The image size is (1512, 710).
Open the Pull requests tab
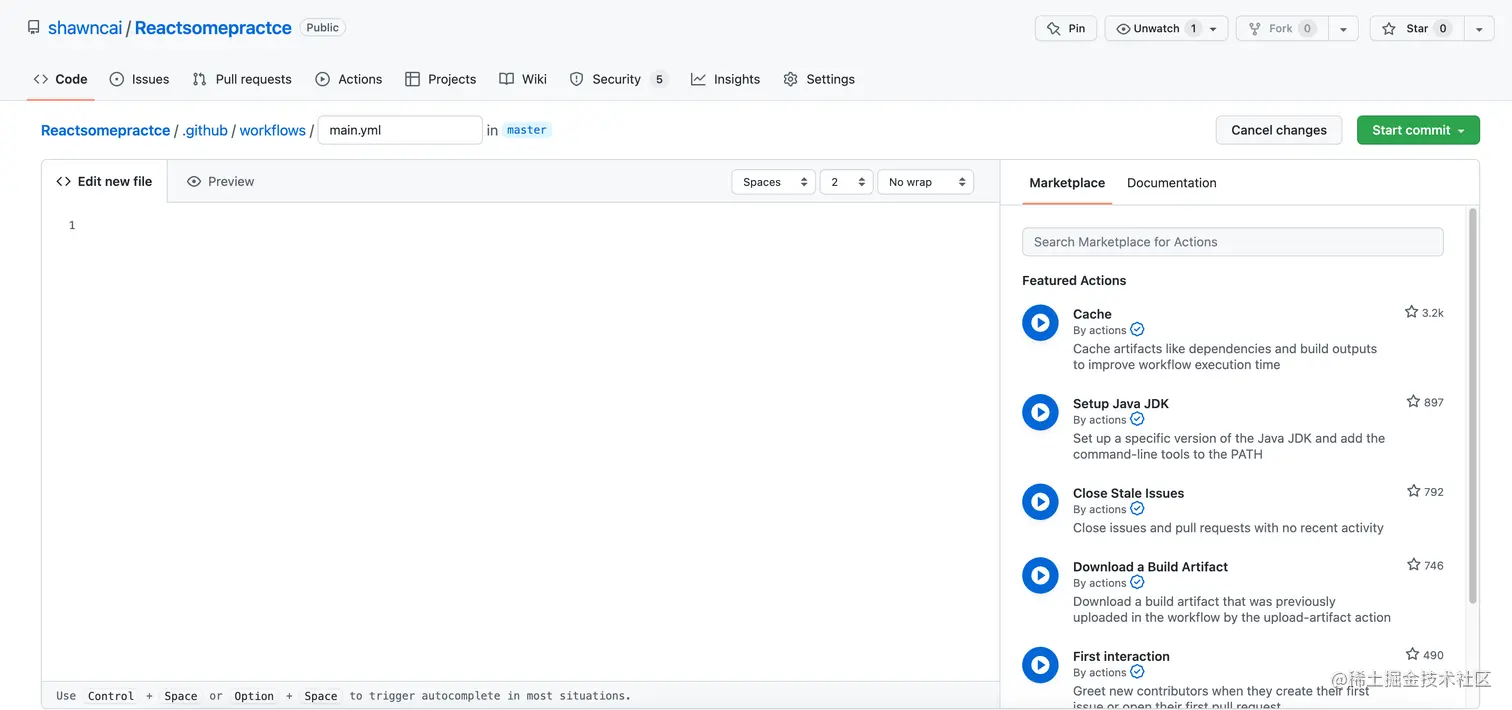click(x=242, y=79)
